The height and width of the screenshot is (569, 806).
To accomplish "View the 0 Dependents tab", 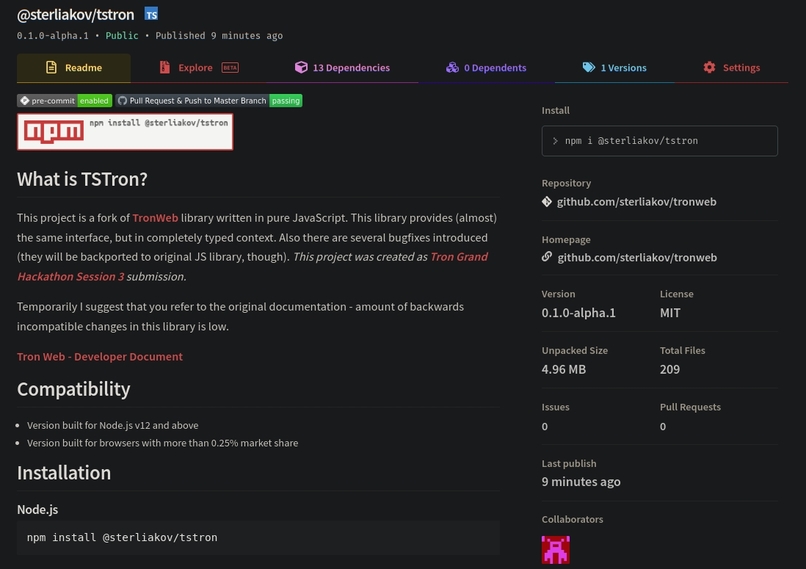I will [x=486, y=68].
